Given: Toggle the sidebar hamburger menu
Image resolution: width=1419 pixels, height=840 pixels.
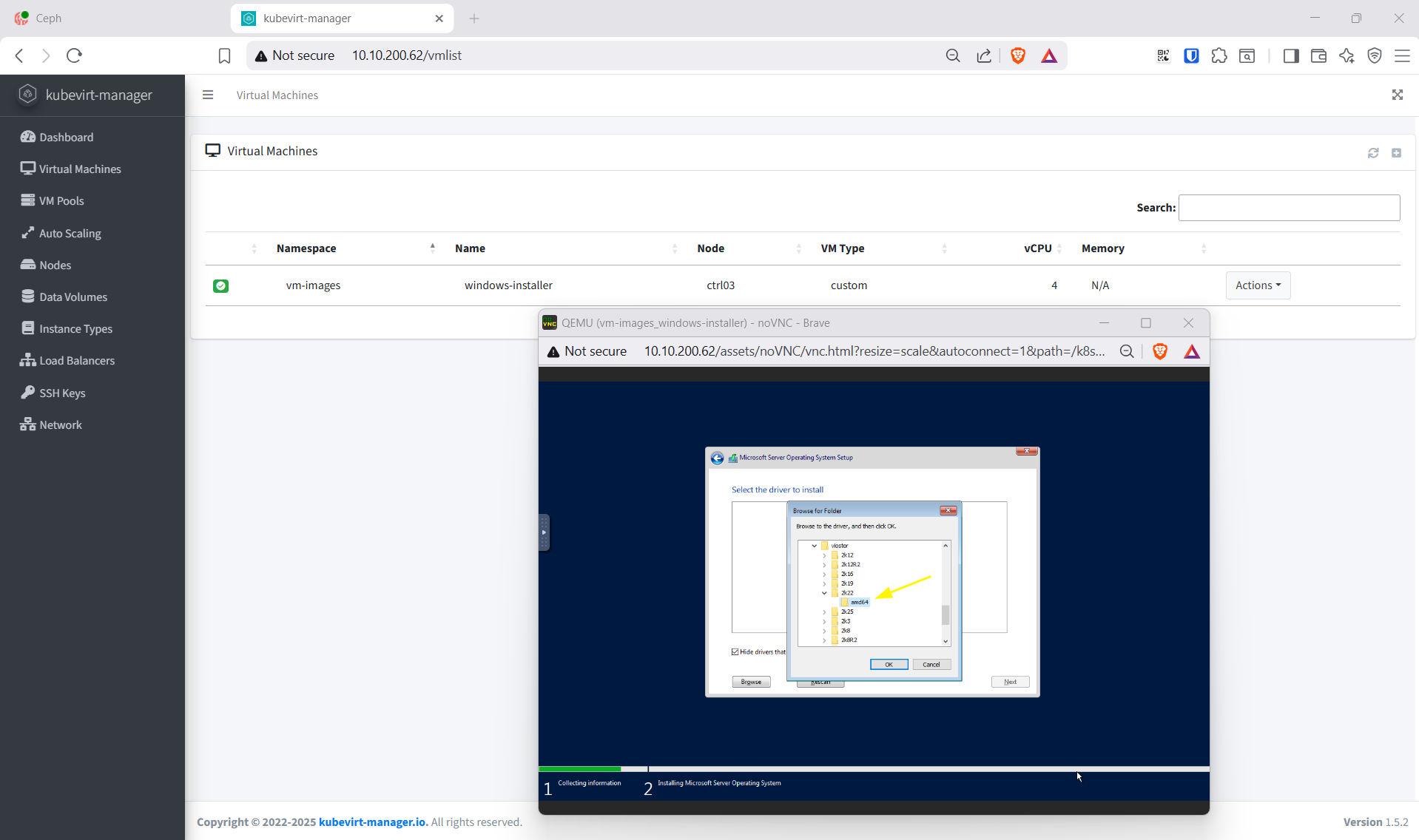Looking at the screenshot, I should (x=208, y=95).
